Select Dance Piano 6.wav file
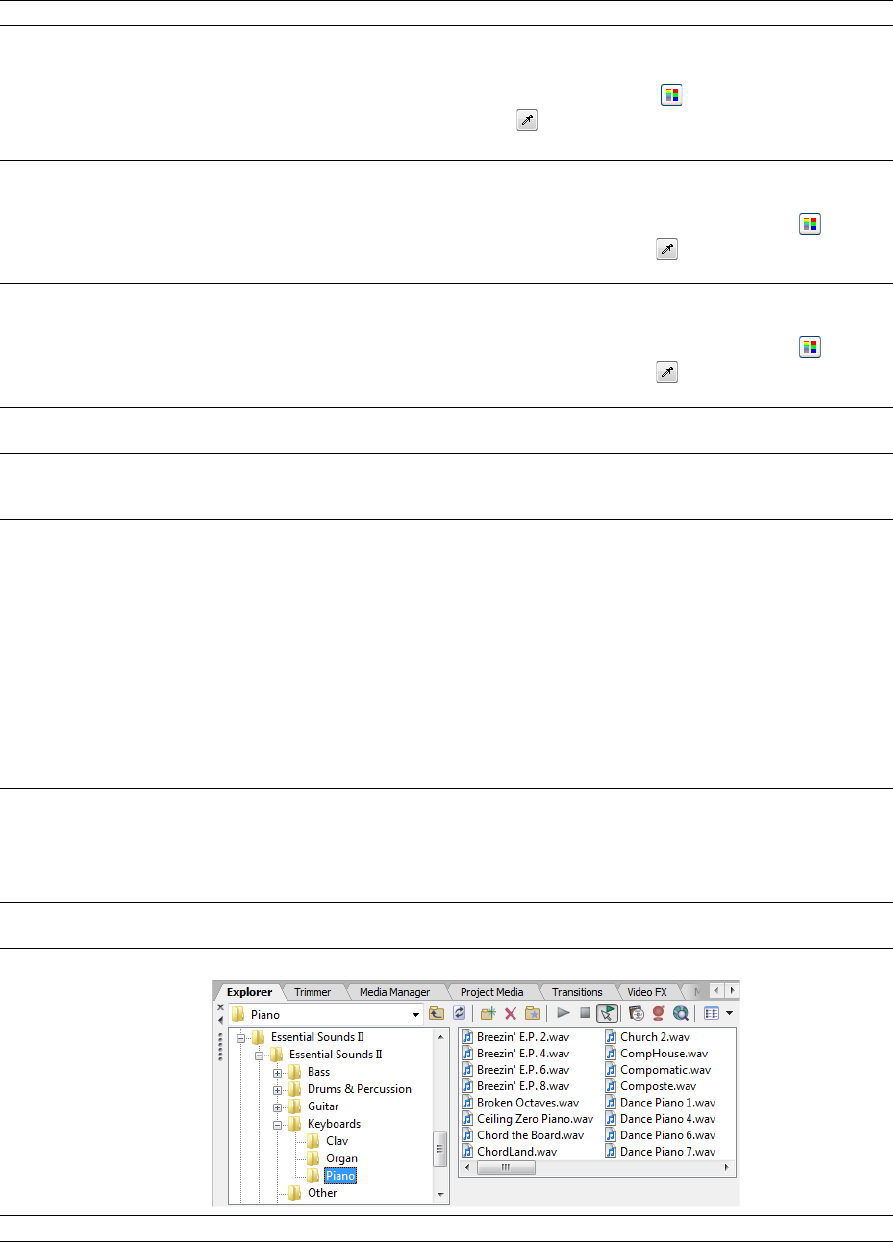This screenshot has width=893, height=1242. click(660, 1135)
